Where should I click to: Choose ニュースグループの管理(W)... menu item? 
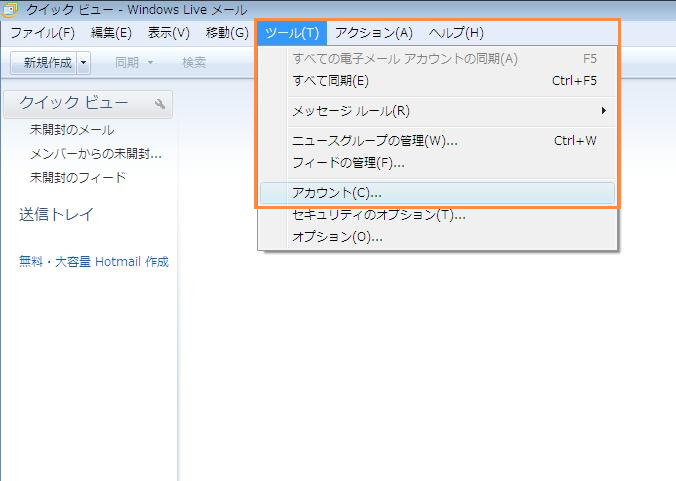click(x=374, y=141)
